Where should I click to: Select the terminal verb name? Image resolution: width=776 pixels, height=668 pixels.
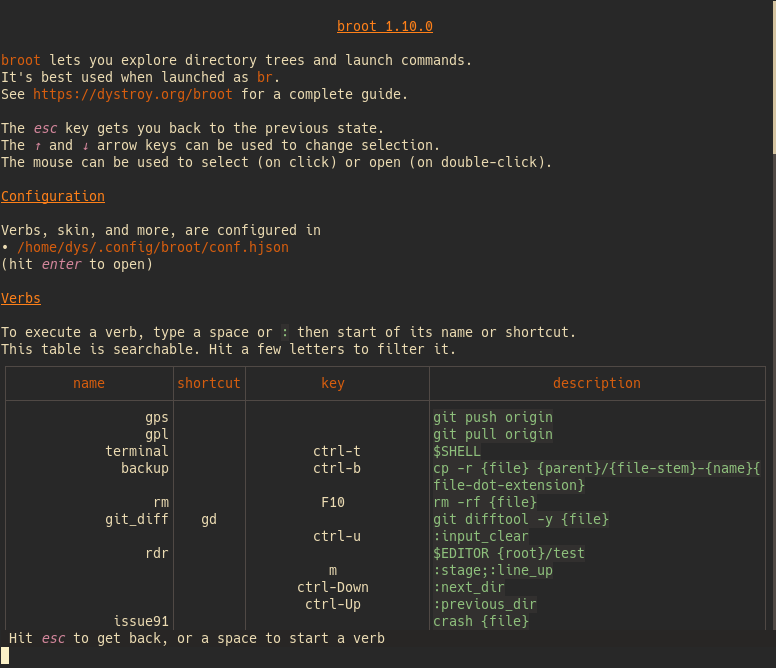pos(137,451)
